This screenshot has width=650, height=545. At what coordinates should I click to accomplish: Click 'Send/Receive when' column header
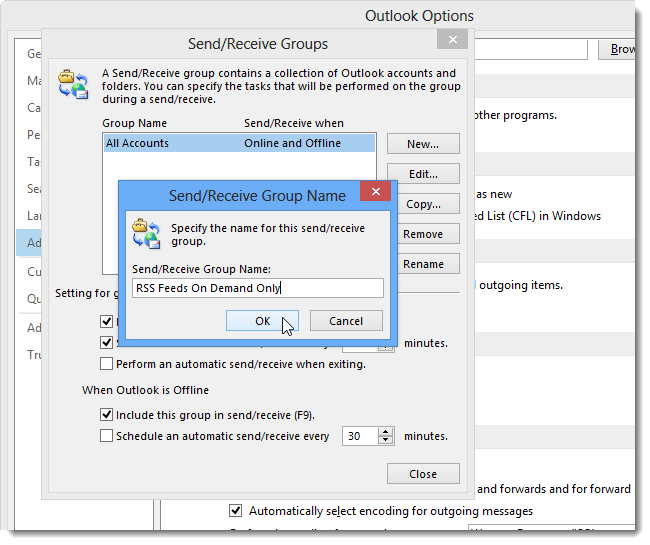point(294,123)
